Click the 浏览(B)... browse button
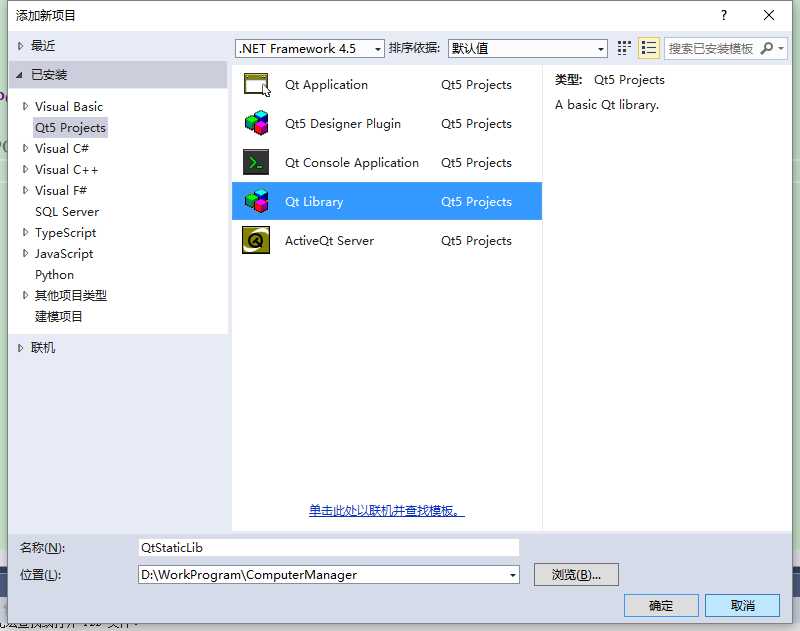Image resolution: width=800 pixels, height=631 pixels. [576, 575]
